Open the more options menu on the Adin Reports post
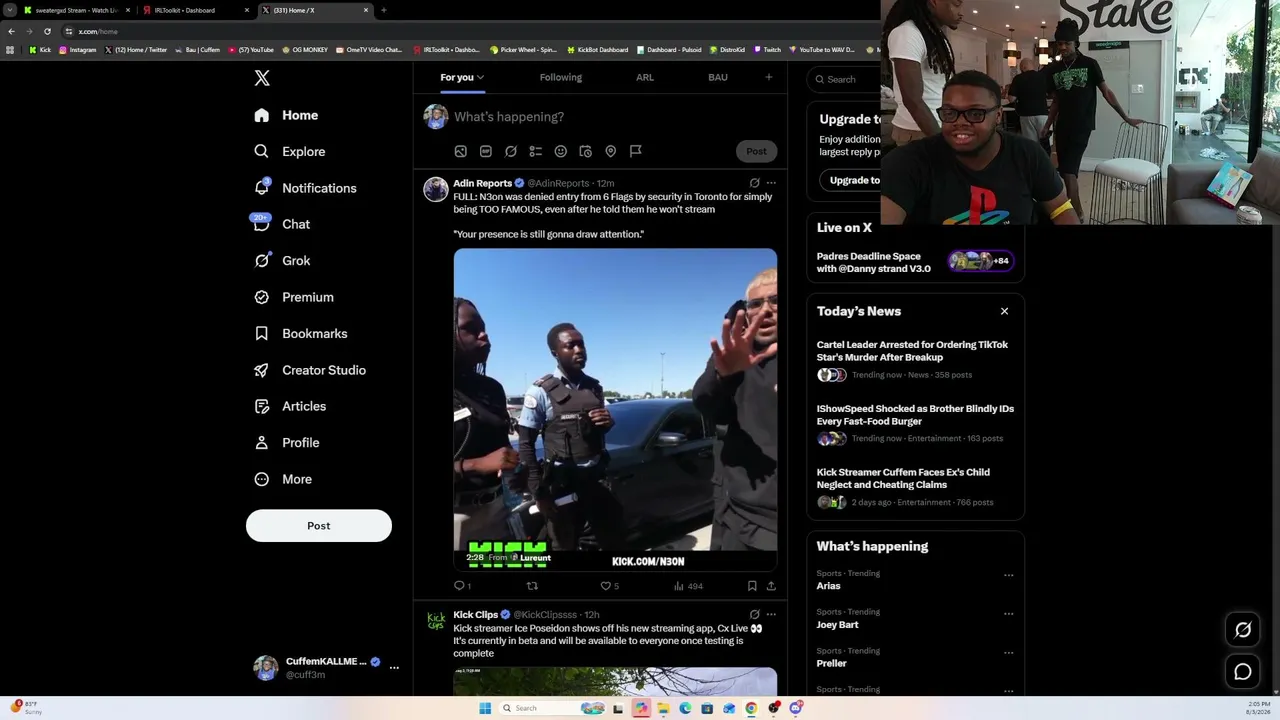1280x720 pixels. (x=771, y=183)
